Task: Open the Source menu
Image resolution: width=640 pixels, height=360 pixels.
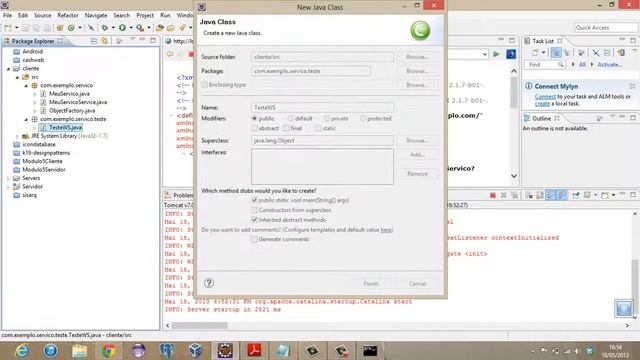Action: coord(42,15)
